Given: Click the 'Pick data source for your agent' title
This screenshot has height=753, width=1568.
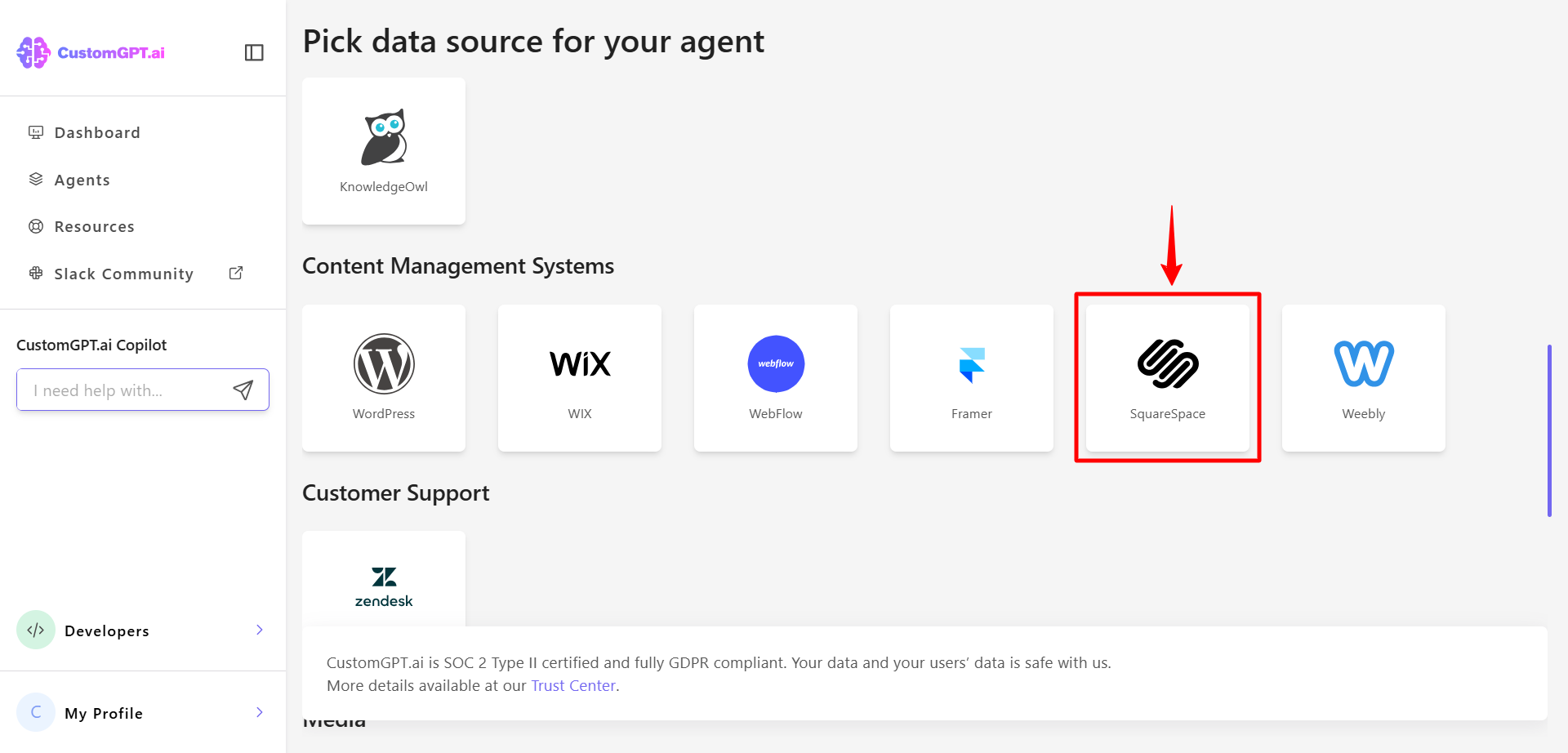Looking at the screenshot, I should [533, 42].
